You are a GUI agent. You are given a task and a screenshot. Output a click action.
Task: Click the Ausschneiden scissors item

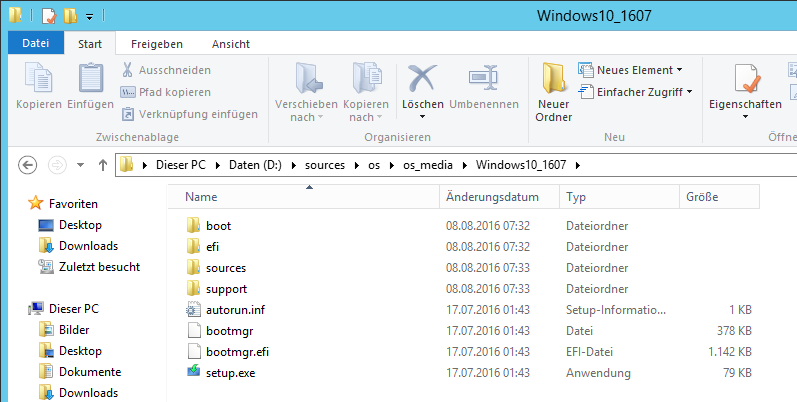coord(166,70)
